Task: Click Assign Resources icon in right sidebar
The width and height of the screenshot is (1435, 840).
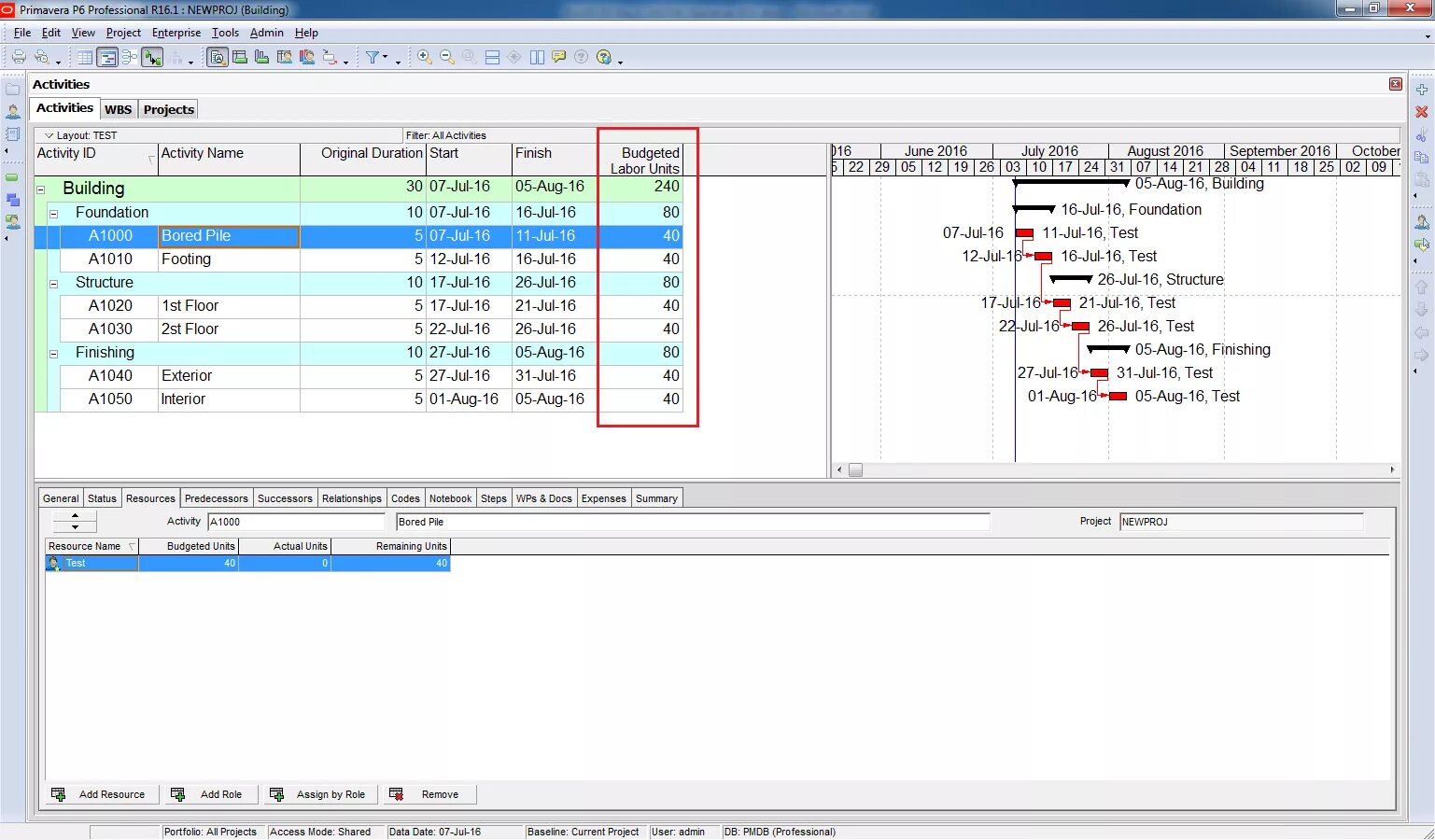Action: click(x=1422, y=222)
